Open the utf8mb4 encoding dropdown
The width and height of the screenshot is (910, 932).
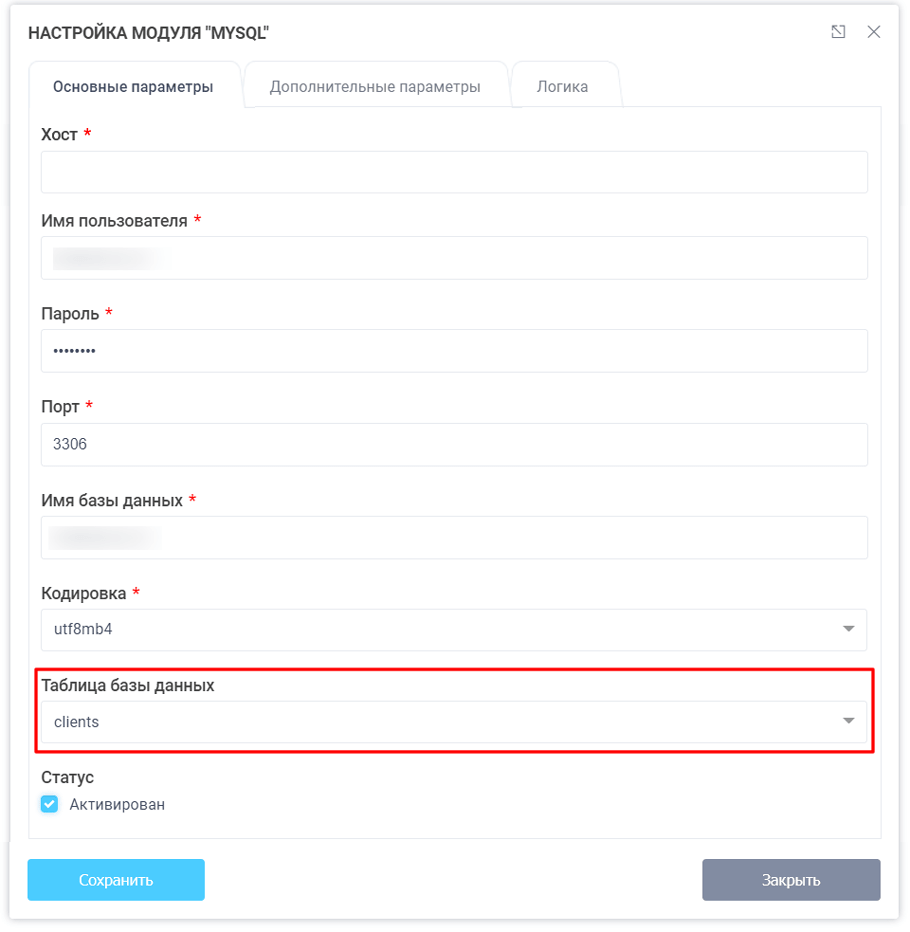(454, 630)
